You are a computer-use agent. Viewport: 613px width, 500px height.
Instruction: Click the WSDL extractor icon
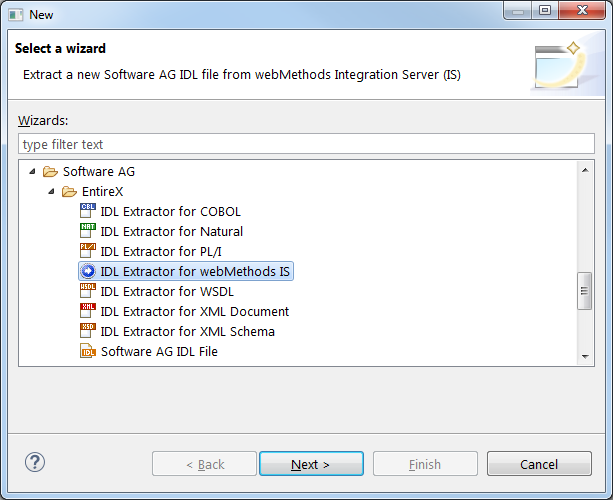88,291
